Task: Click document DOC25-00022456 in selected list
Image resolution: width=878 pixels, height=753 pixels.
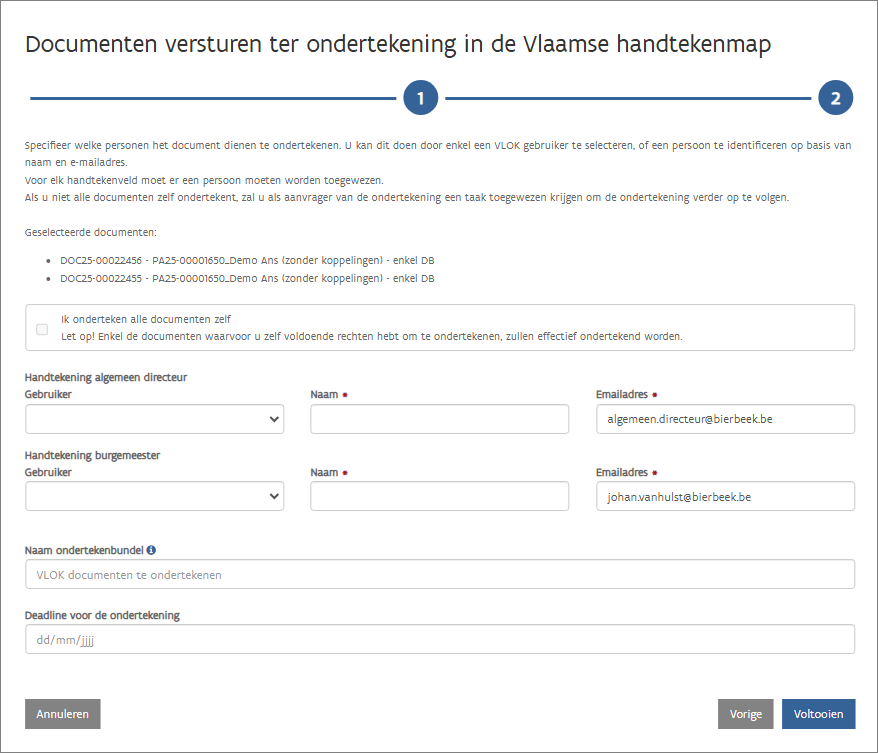Action: [246, 260]
